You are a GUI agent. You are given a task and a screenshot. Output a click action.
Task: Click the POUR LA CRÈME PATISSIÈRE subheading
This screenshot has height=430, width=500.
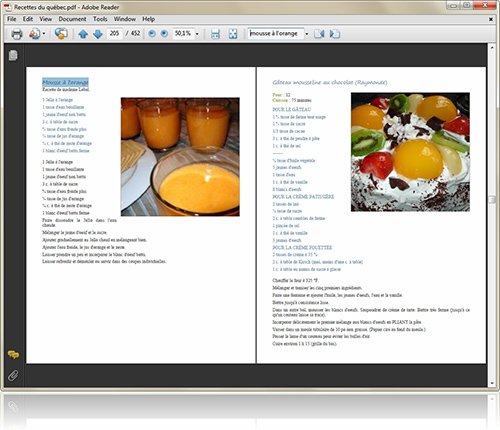click(303, 197)
